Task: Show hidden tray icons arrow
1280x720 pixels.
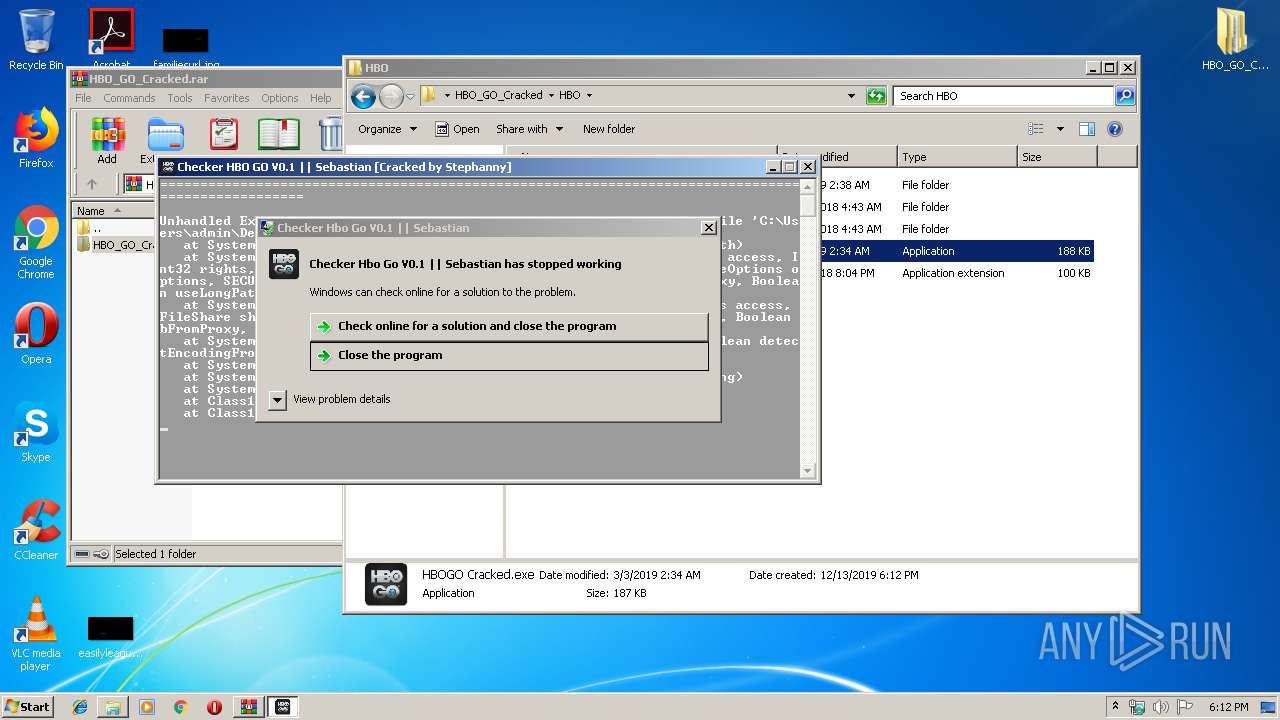Action: [1115, 706]
